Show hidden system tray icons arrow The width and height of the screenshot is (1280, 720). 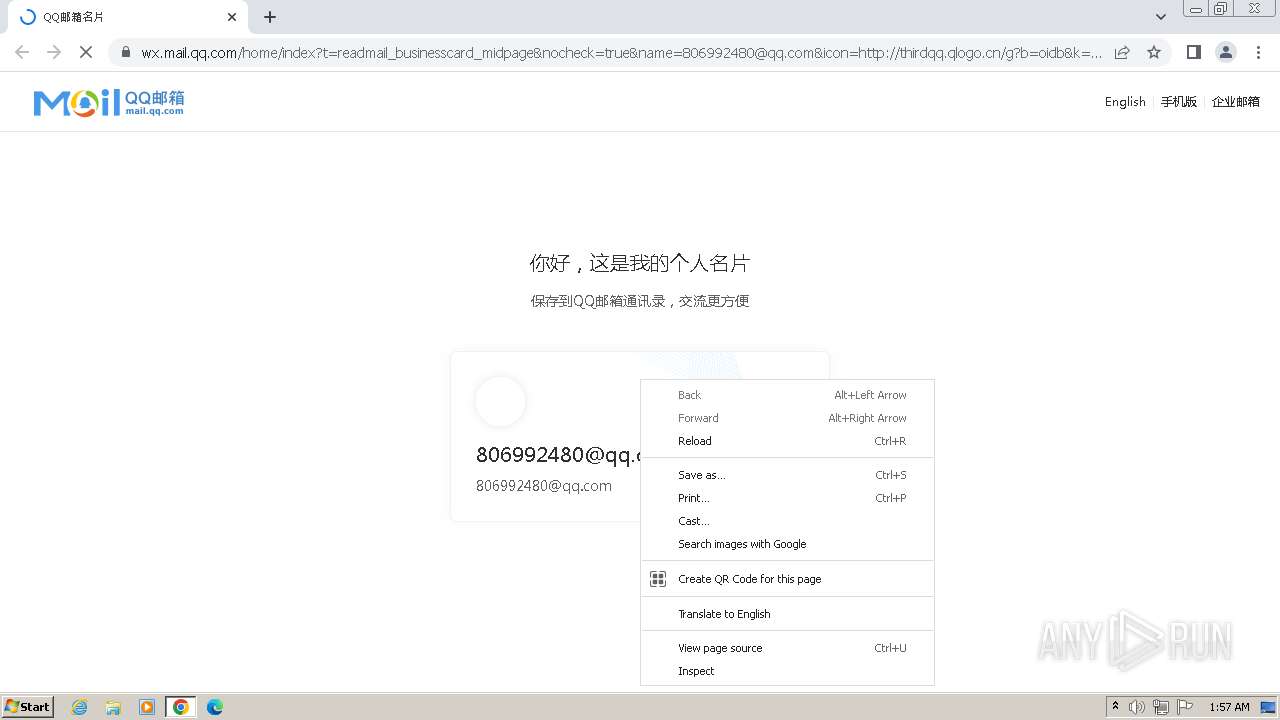click(1115, 707)
